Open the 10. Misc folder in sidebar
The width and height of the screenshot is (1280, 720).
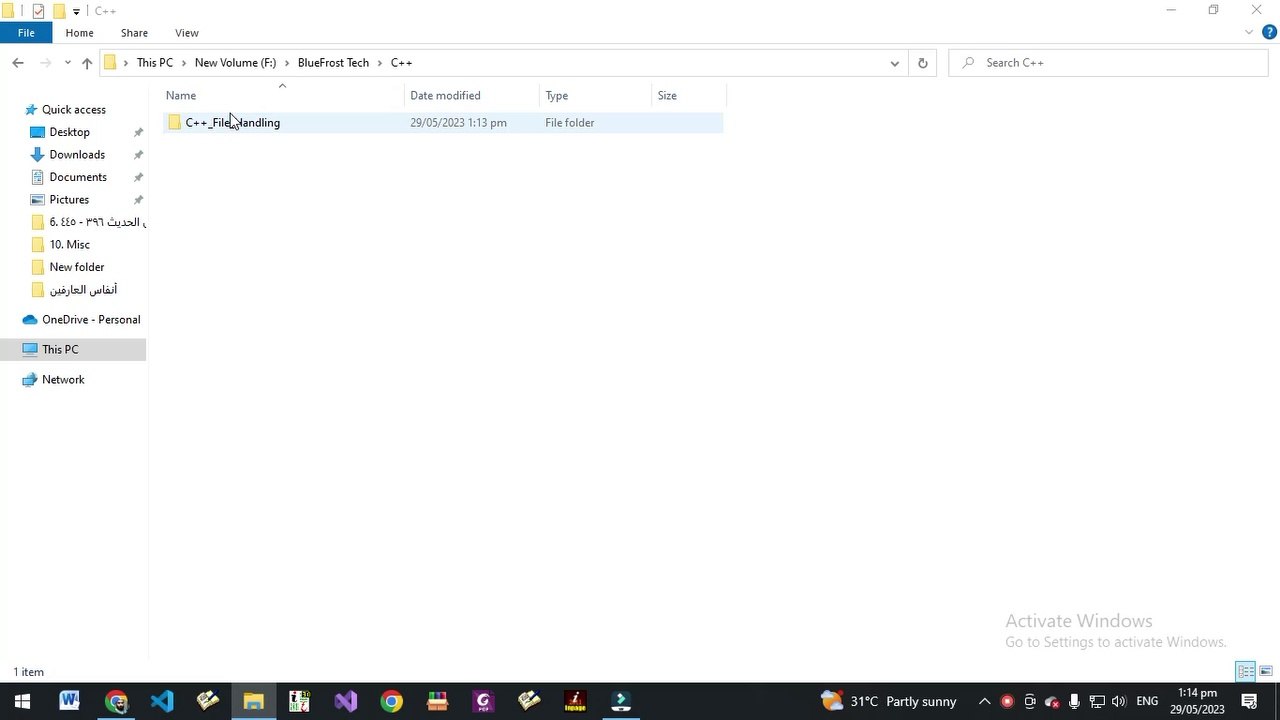(x=69, y=244)
